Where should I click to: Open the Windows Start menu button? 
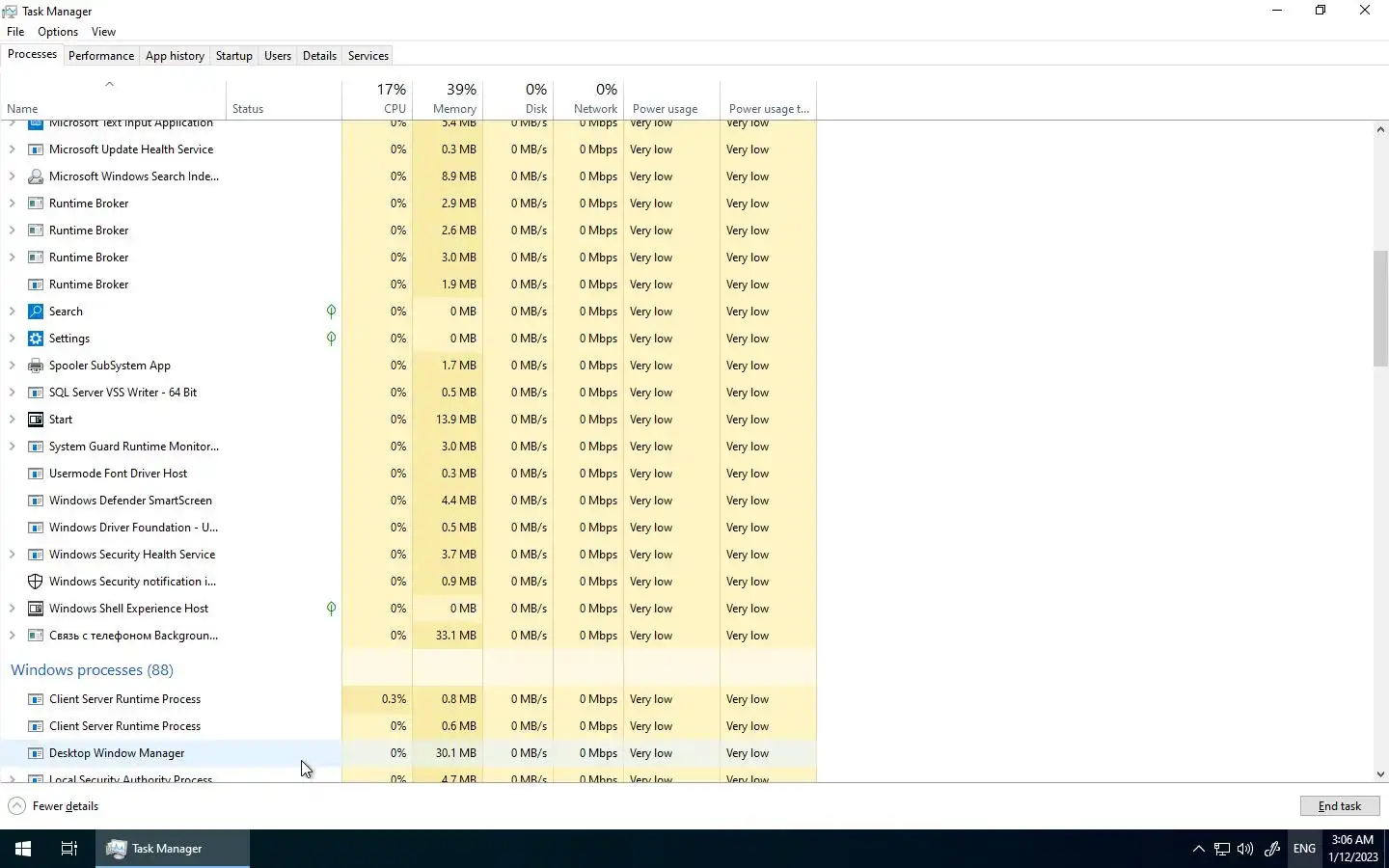coord(23,849)
